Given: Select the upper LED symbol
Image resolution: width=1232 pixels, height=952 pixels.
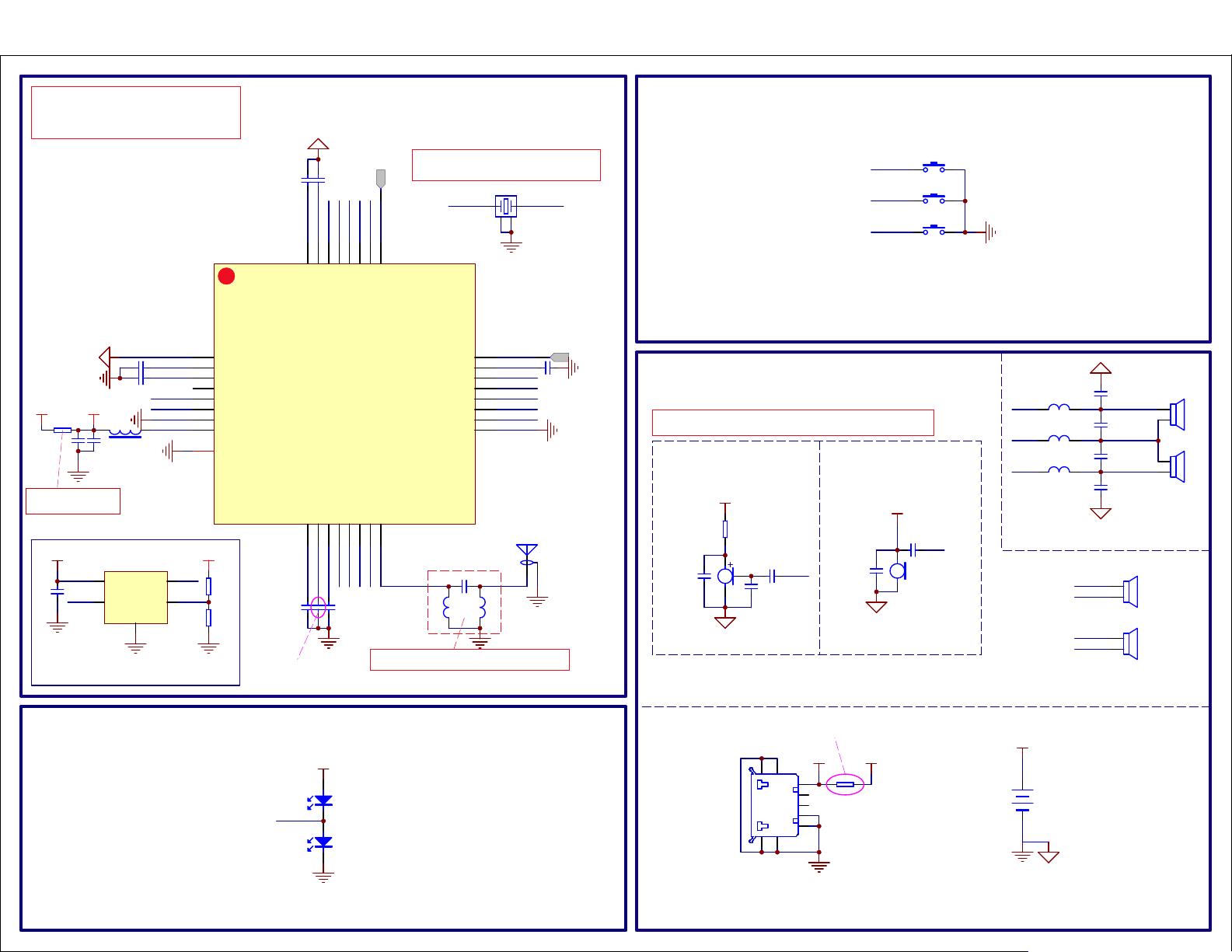Looking at the screenshot, I should (x=323, y=800).
